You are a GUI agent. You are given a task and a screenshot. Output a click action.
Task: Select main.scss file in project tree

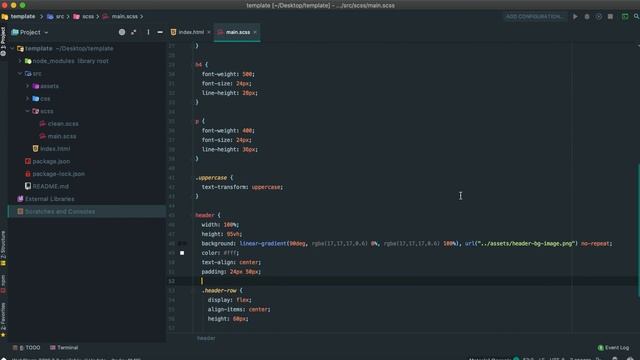pyautogui.click(x=58, y=136)
